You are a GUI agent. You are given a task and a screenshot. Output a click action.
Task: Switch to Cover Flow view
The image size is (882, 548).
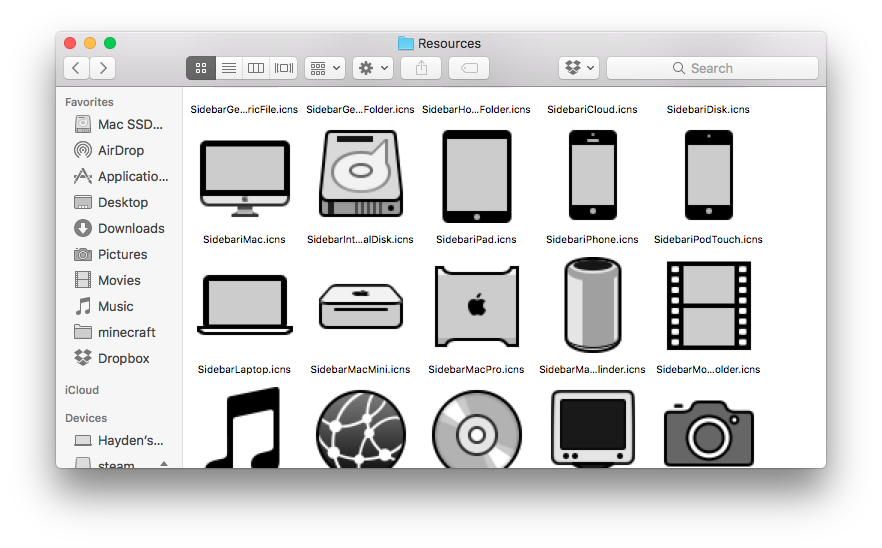click(x=284, y=68)
